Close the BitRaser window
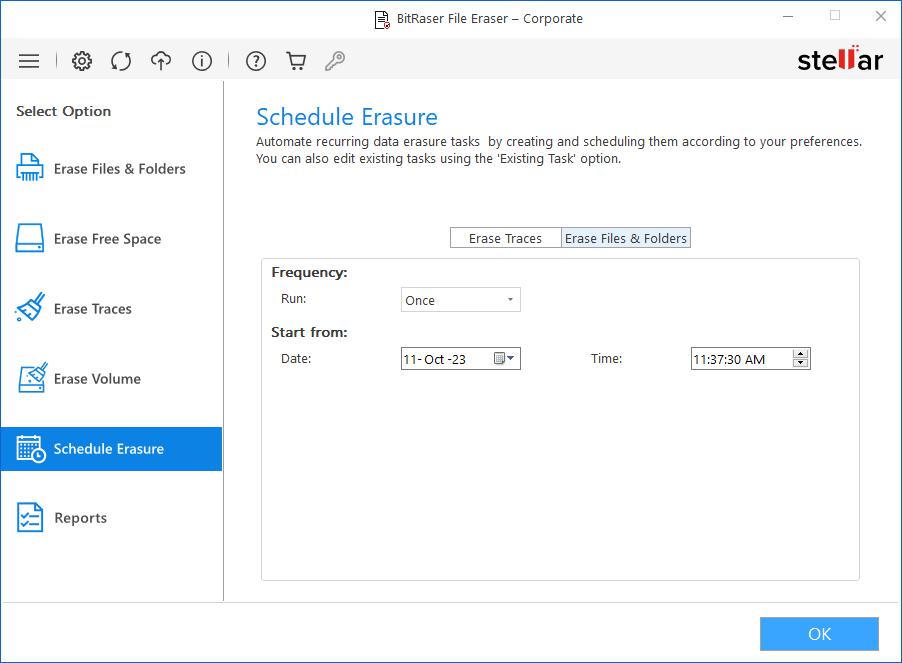Screen dimensions: 902x663 point(881,17)
